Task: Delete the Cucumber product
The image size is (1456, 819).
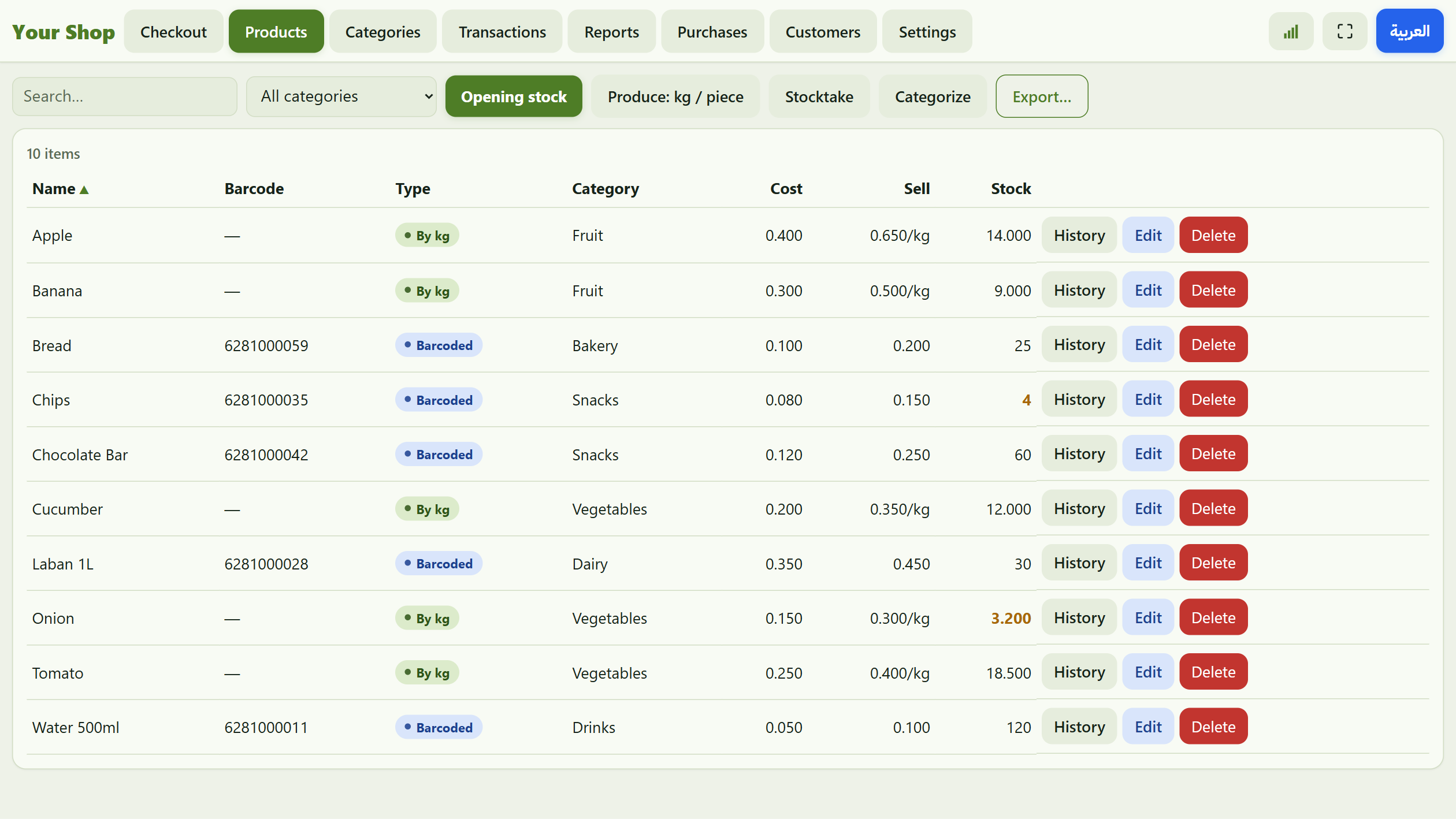Action: [1213, 508]
